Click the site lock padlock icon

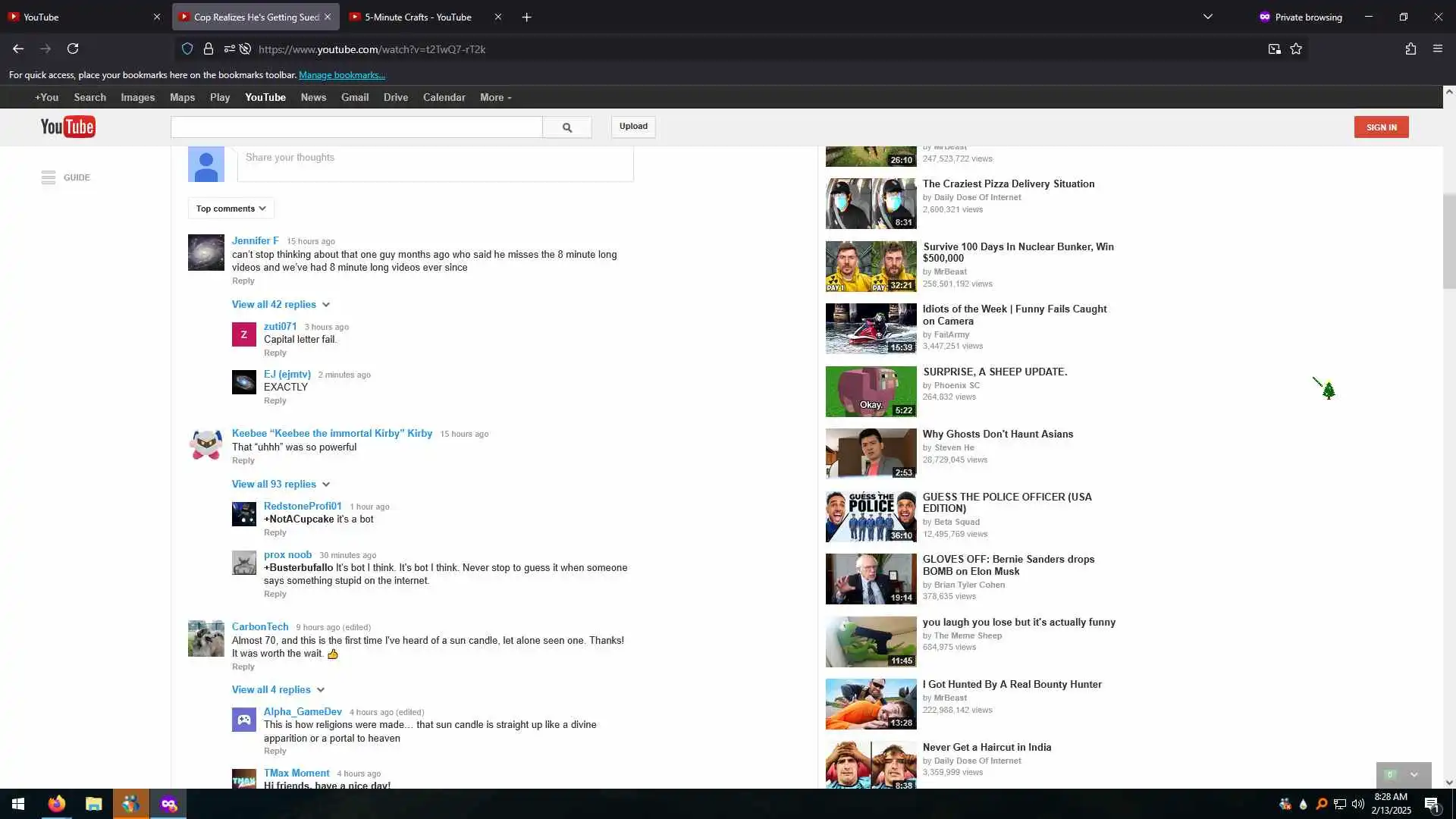(208, 49)
